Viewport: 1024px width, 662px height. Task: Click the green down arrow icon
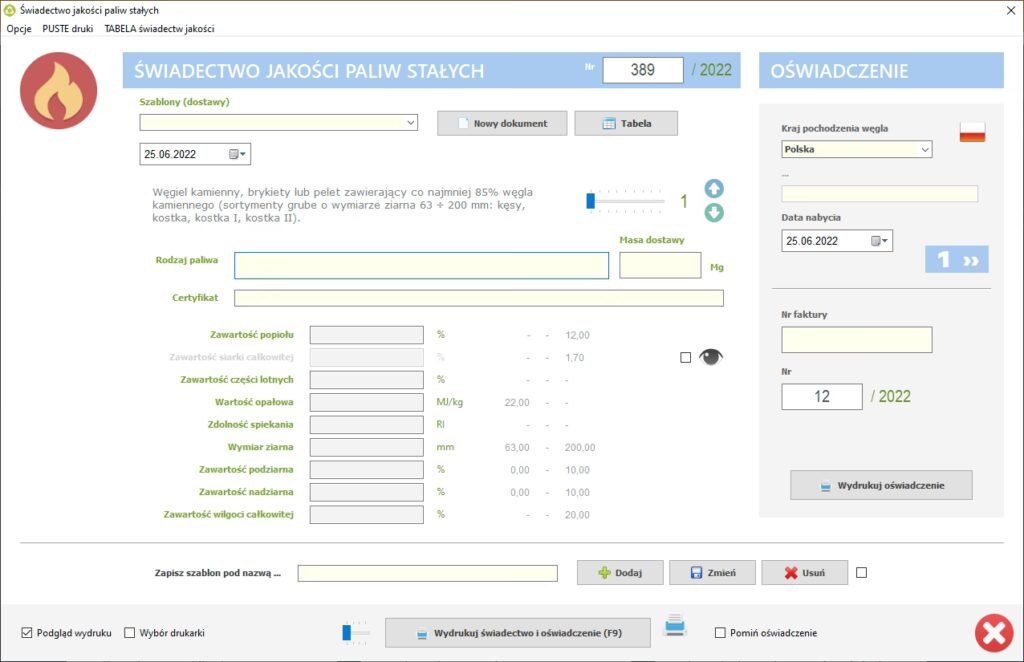point(714,212)
